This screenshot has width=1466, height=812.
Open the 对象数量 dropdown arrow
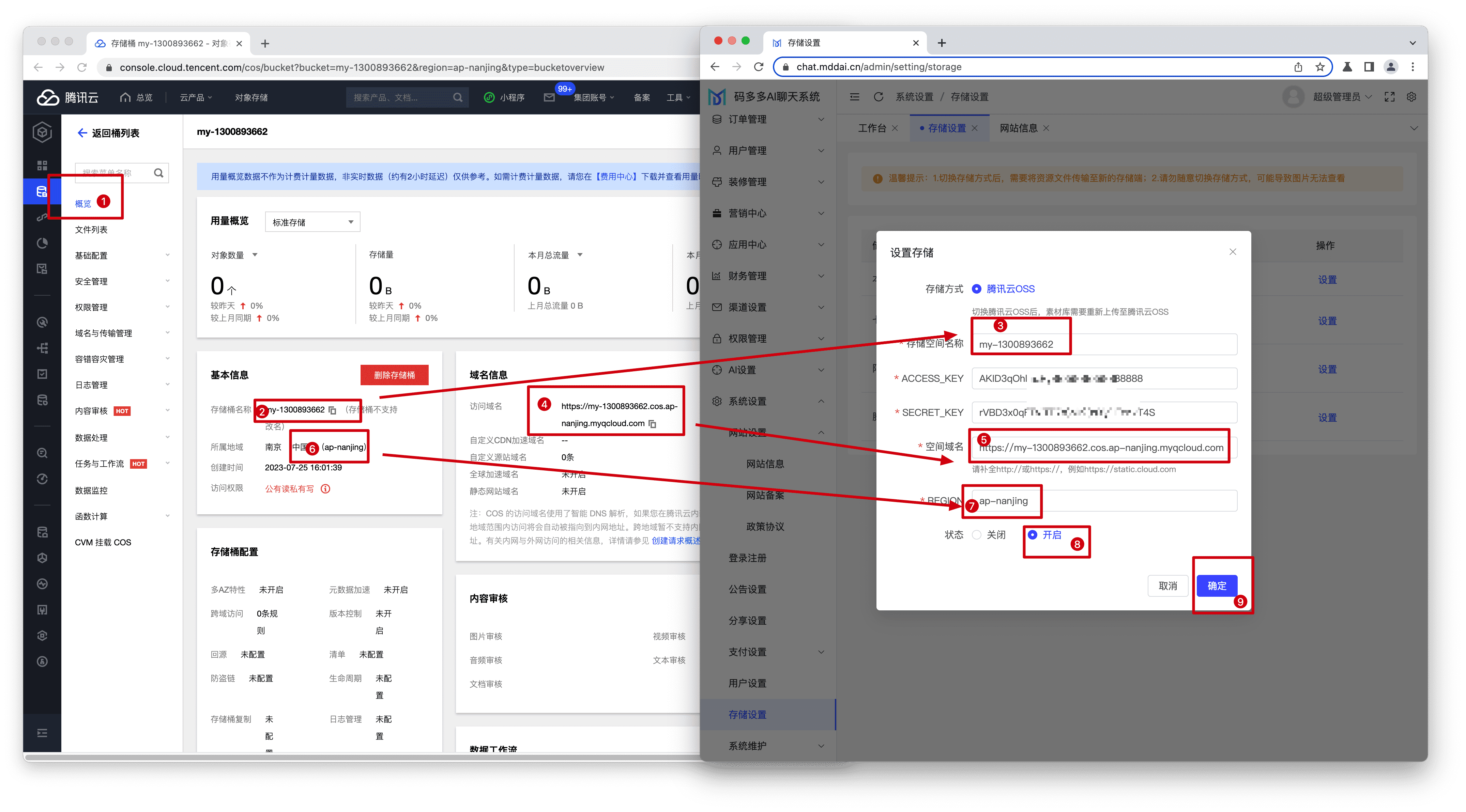[x=255, y=255]
